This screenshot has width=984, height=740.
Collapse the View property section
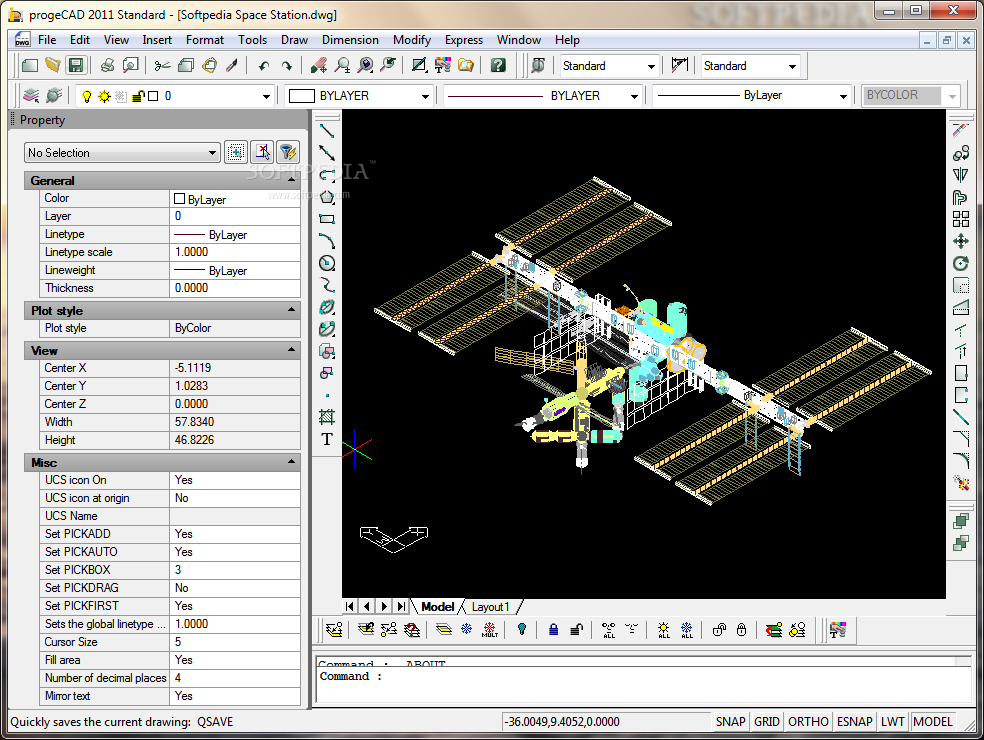tap(291, 350)
